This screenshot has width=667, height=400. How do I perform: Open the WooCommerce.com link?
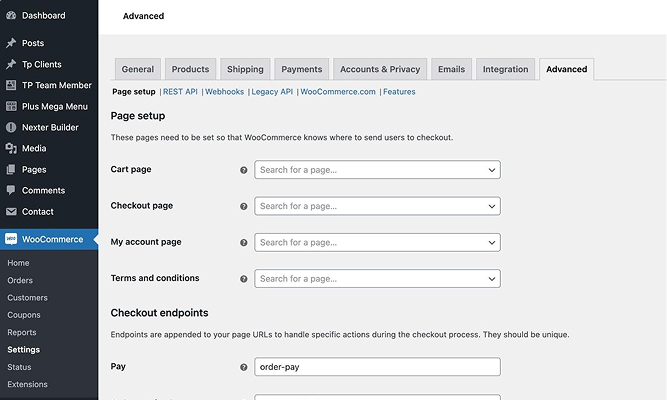[x=338, y=91]
